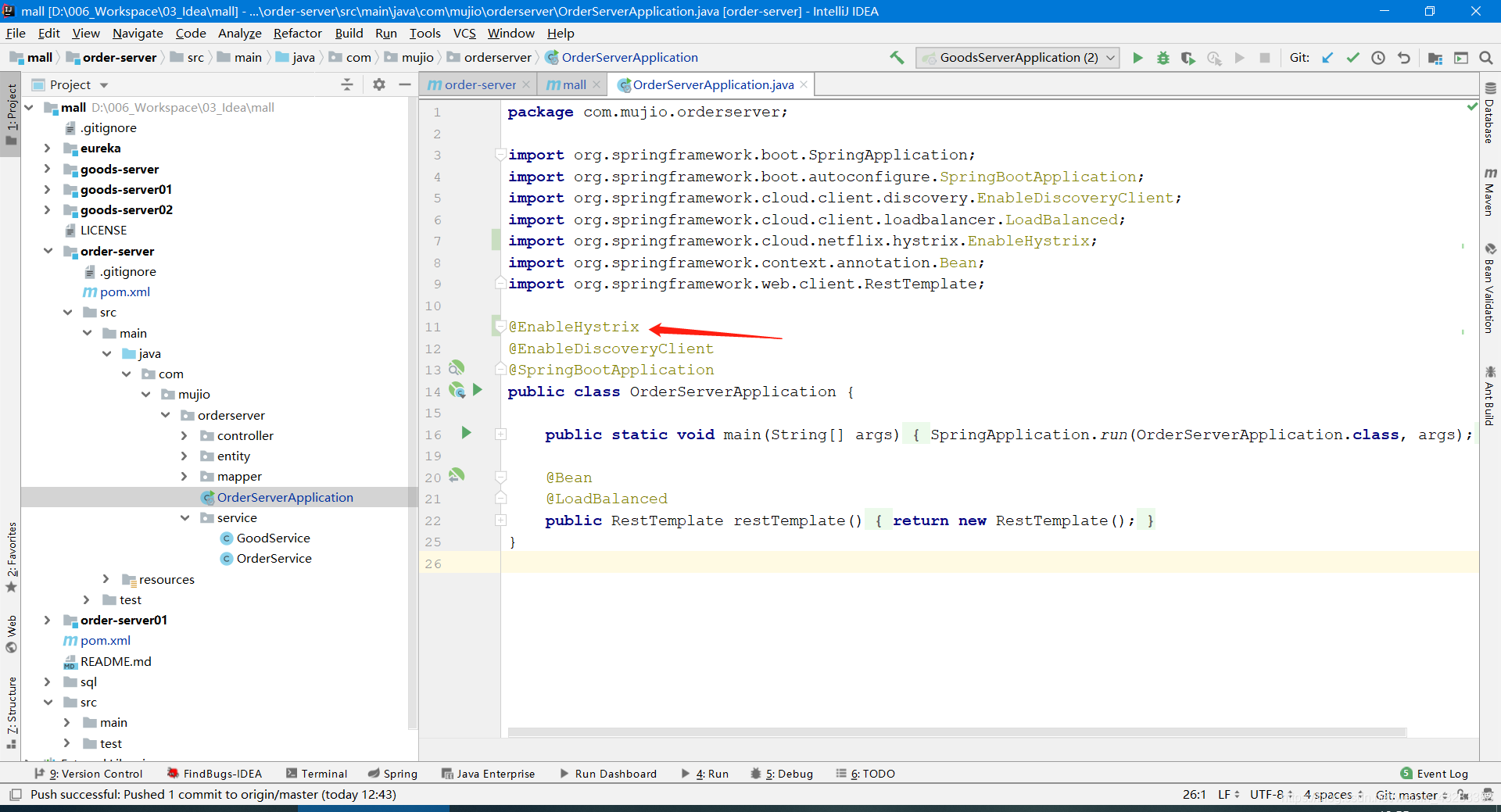Open the Spring tool window
Image resolution: width=1501 pixels, height=812 pixels.
click(x=392, y=774)
